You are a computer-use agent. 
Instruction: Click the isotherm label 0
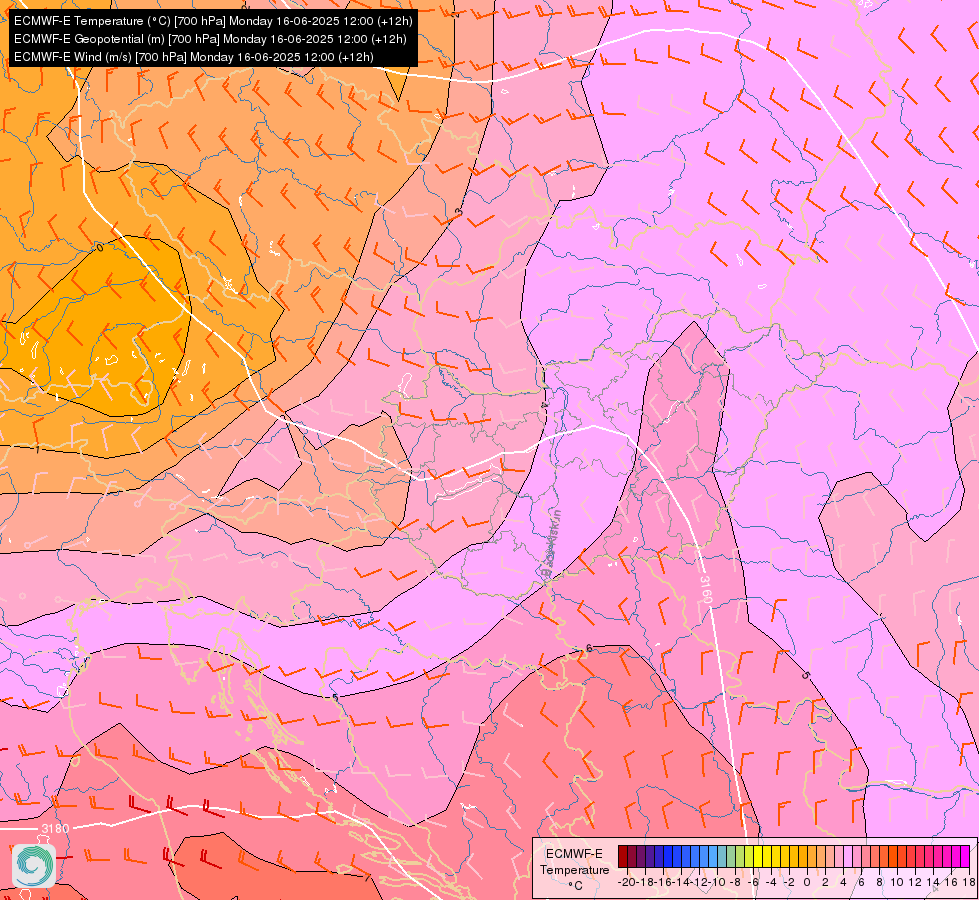click(x=100, y=248)
